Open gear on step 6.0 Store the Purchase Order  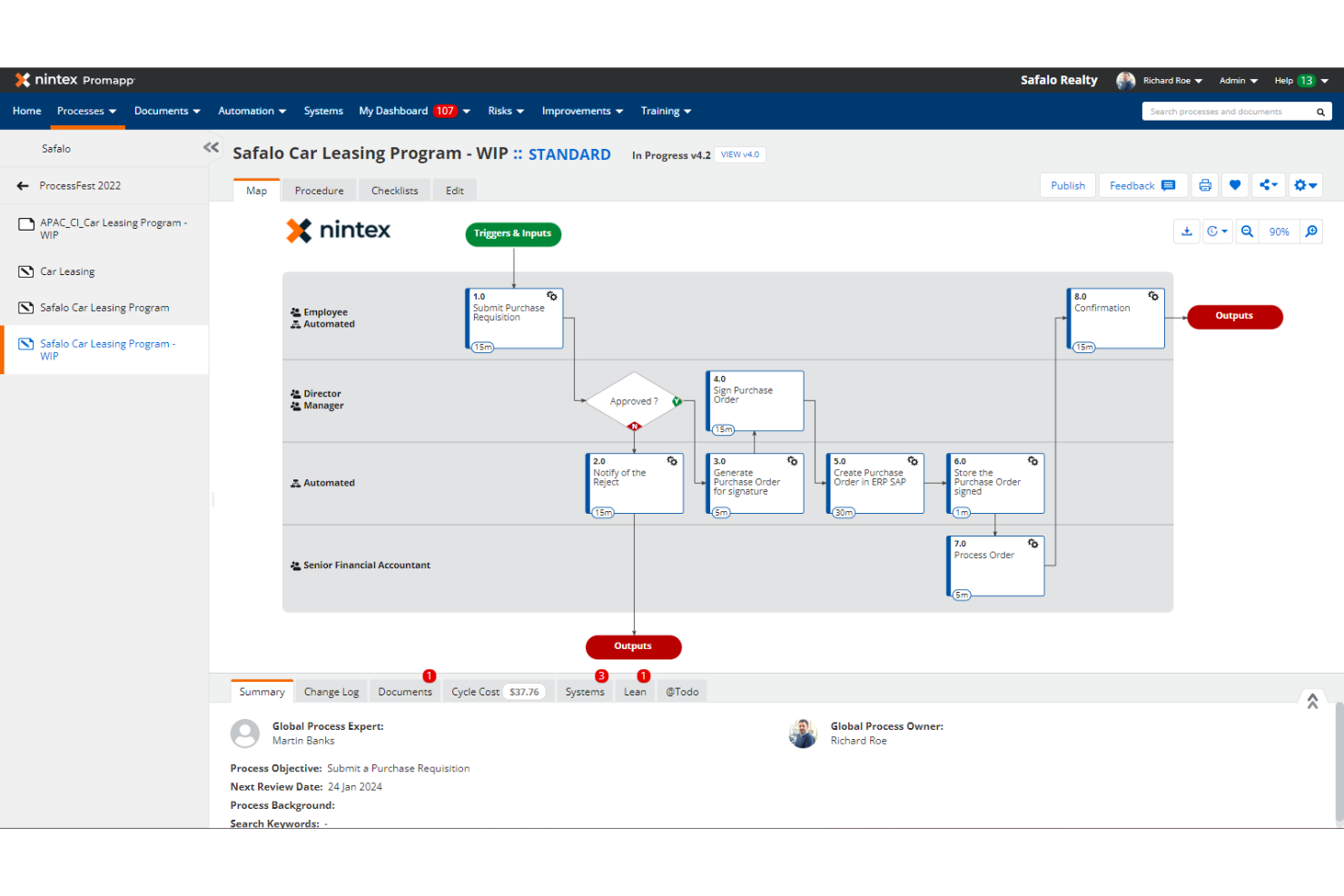1033,461
